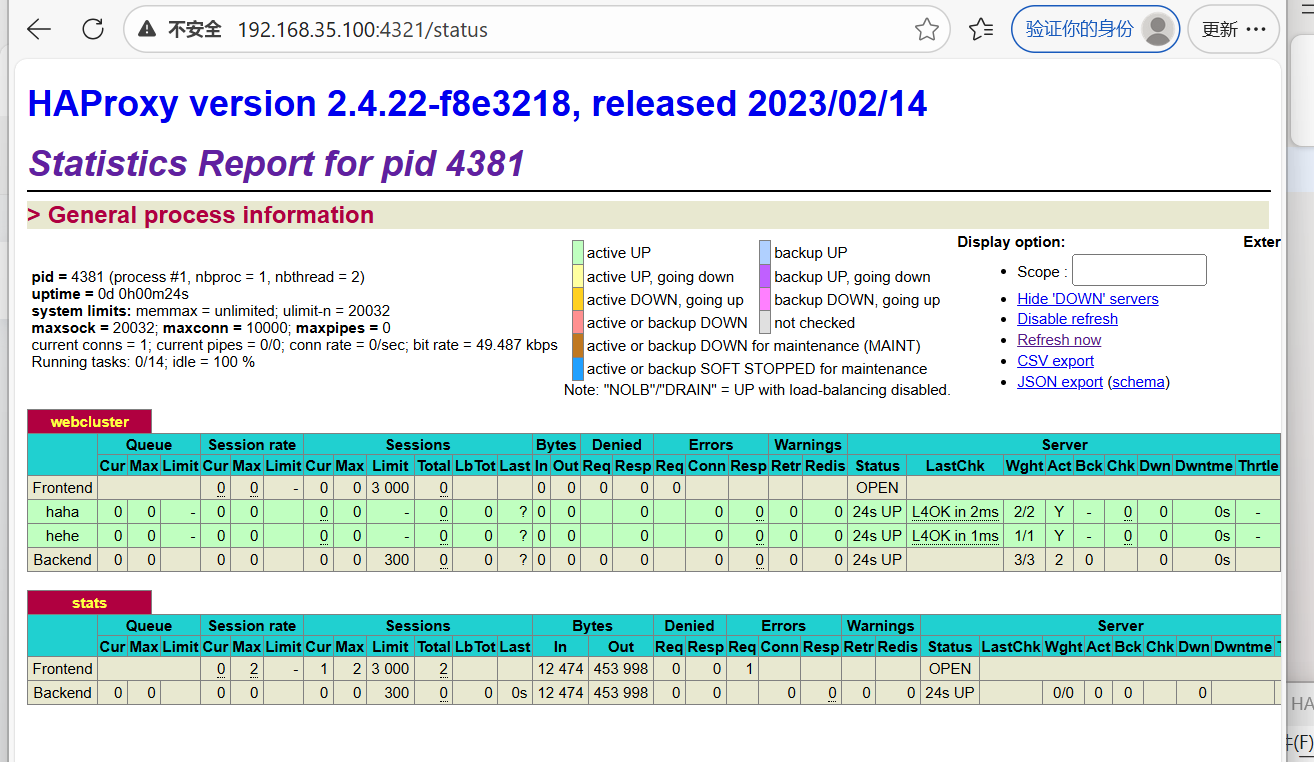This screenshot has height=762, width=1314.
Task: Reload the page with the refresh icon
Action: 93,29
